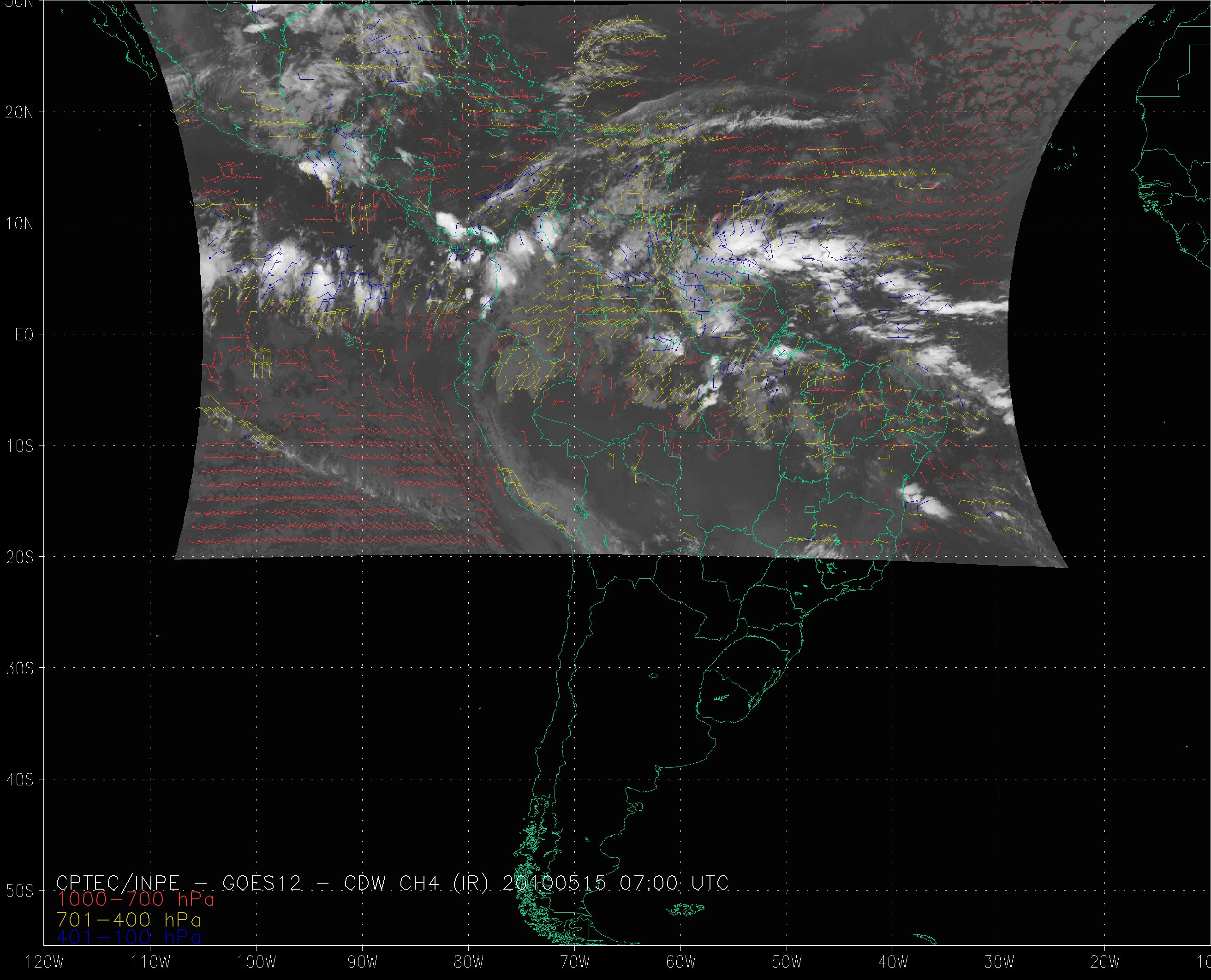Click the 100W longitude axis label
1211x980 pixels.
point(257,962)
